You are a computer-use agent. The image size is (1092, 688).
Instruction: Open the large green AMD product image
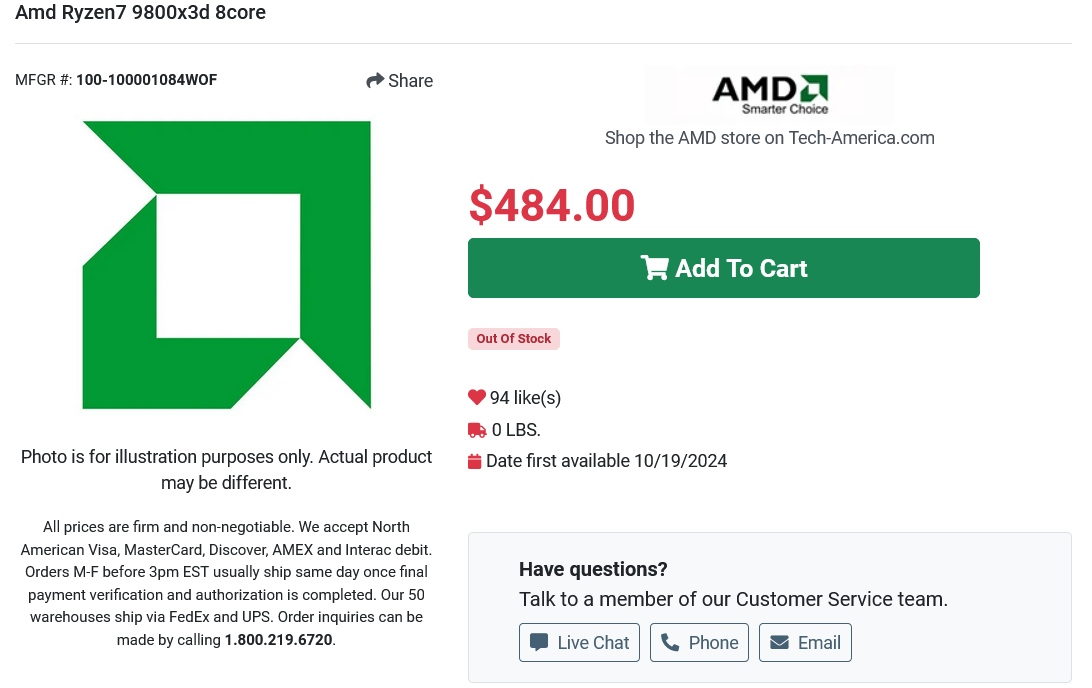click(227, 265)
